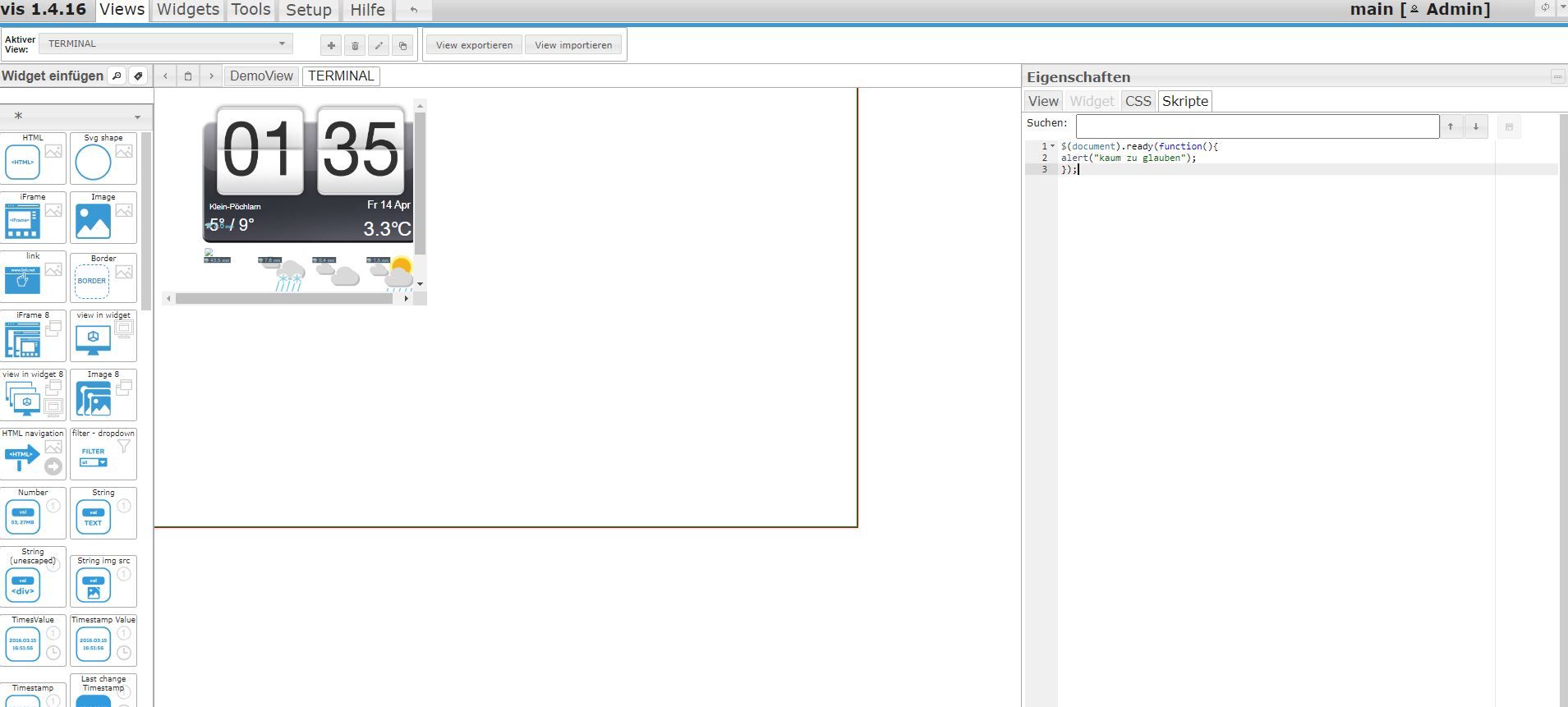Select the Number widget
The height and width of the screenshot is (707, 1568).
33,513
